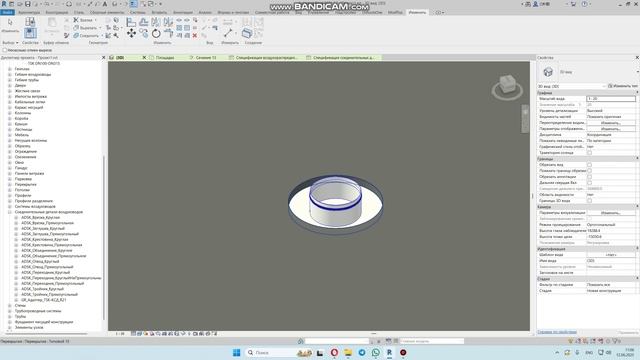Click the Type Properties icon above Properties
Screen dimensions: 640x360
(x=30, y=22)
